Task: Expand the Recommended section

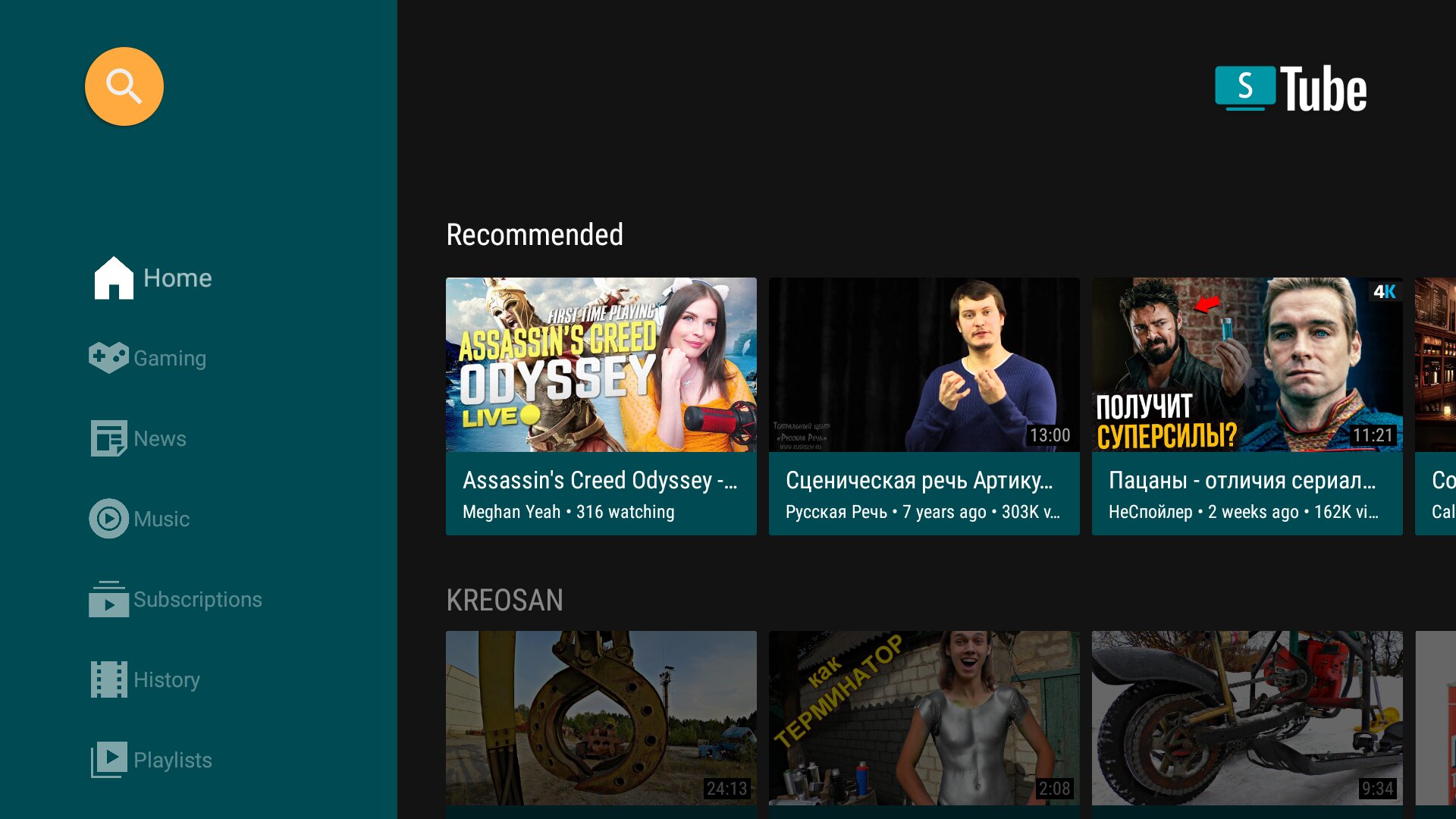Action: click(x=535, y=233)
